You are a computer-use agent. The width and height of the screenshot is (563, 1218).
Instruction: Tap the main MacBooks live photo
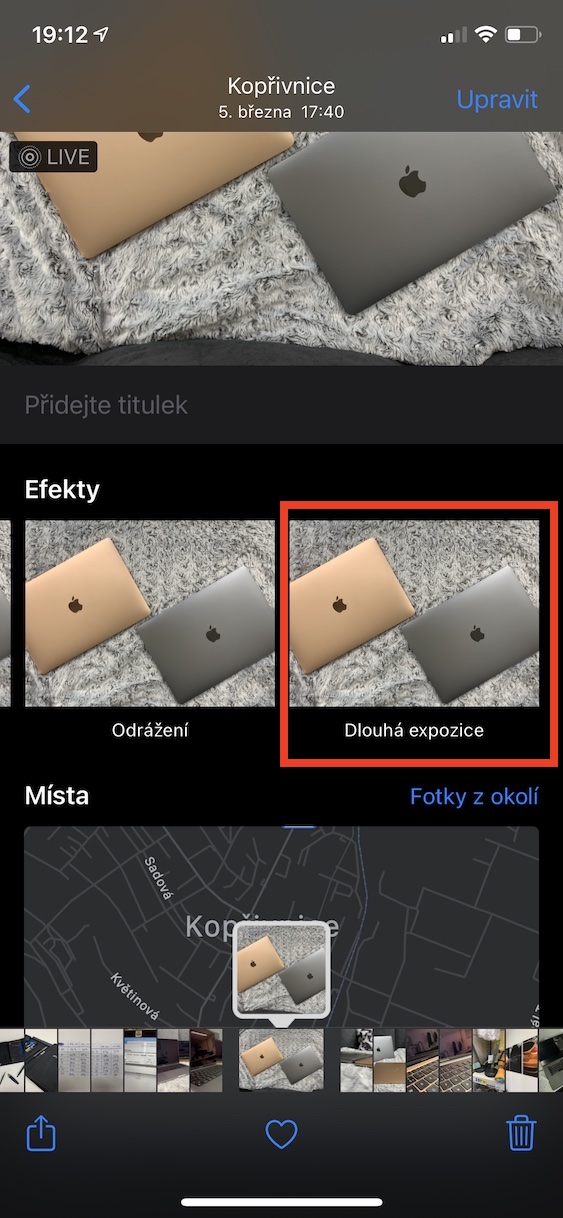click(281, 248)
